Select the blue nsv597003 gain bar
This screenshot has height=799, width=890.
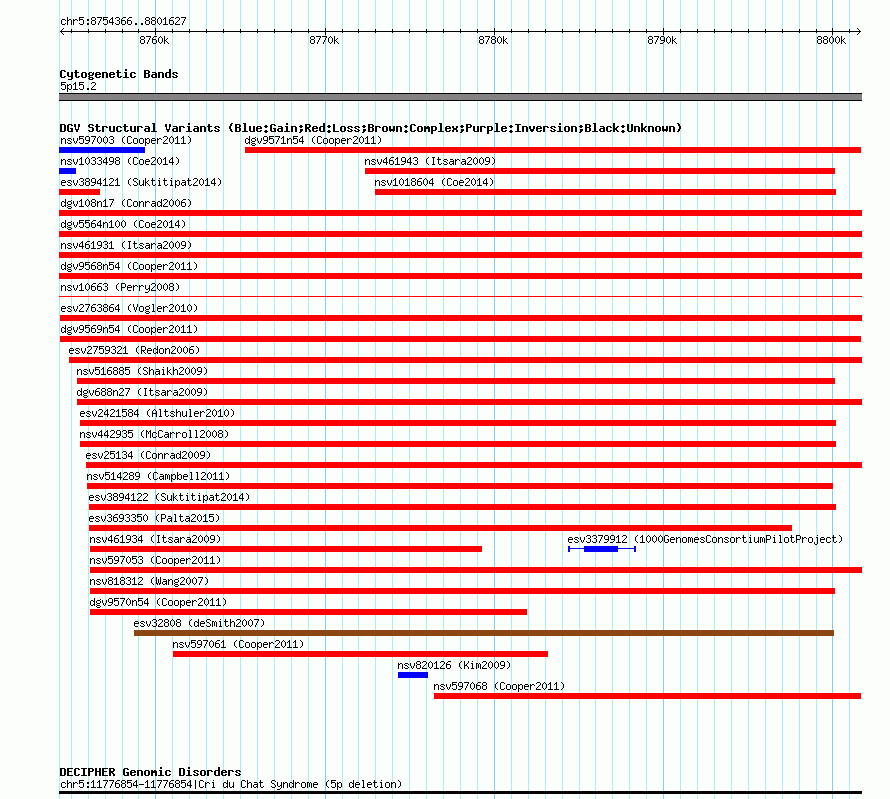(102, 150)
